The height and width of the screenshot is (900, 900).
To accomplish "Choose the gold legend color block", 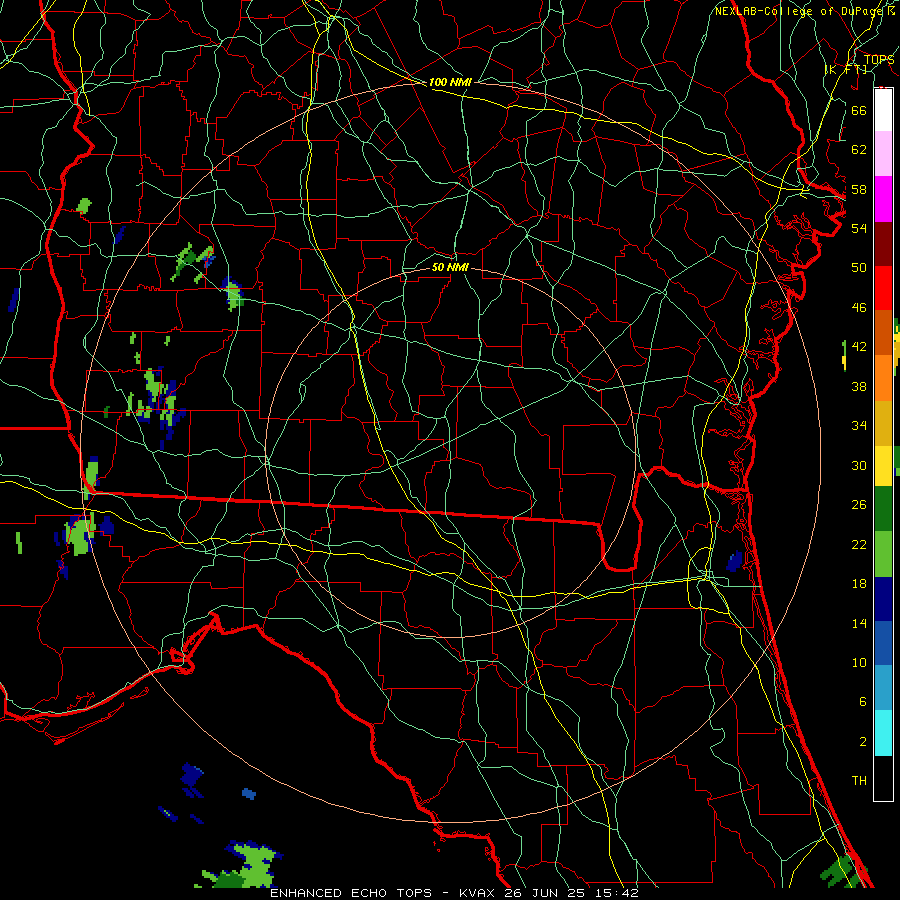I will point(883,422).
